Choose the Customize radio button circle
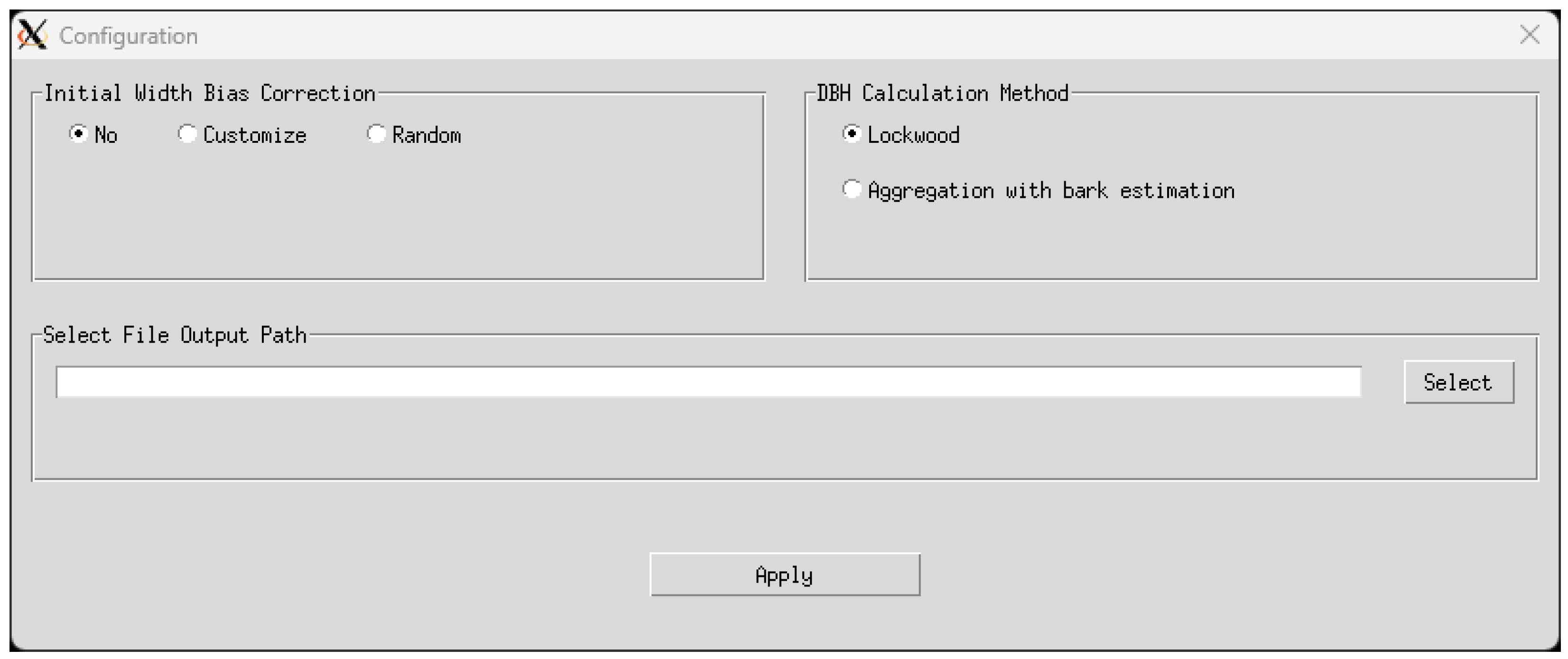Screen dimensions: 1568x659 [187, 133]
